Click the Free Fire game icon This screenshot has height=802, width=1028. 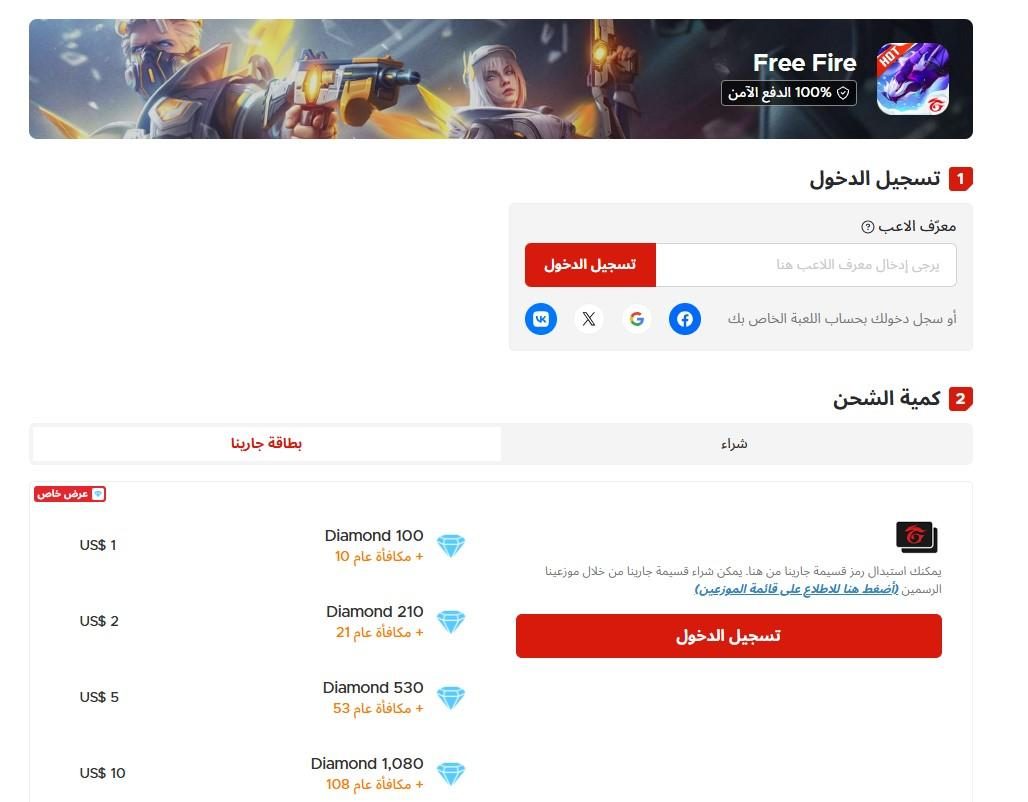(913, 79)
